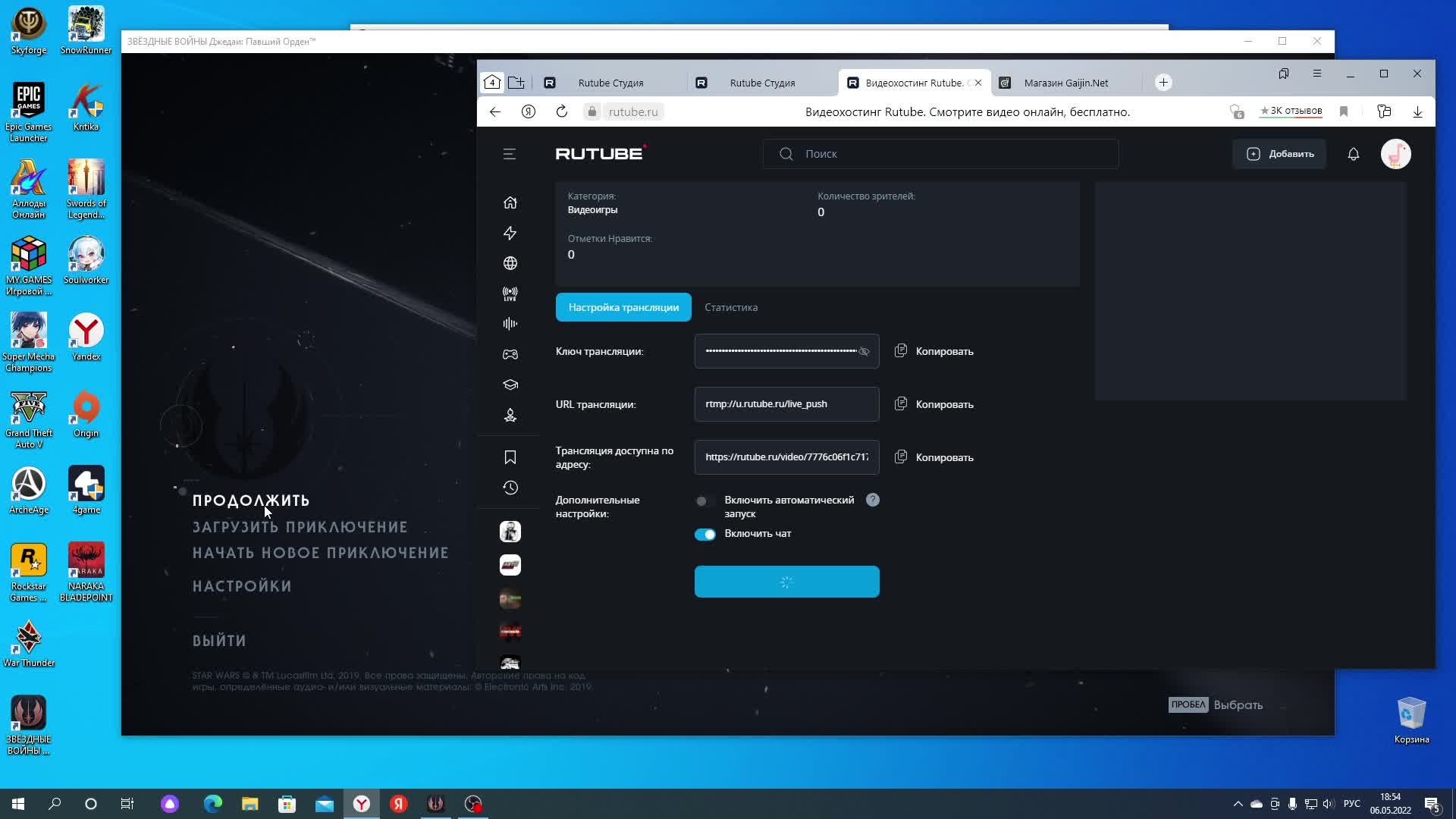1456x819 pixels.
Task: Open the user profile avatar menu
Action: 1395,154
